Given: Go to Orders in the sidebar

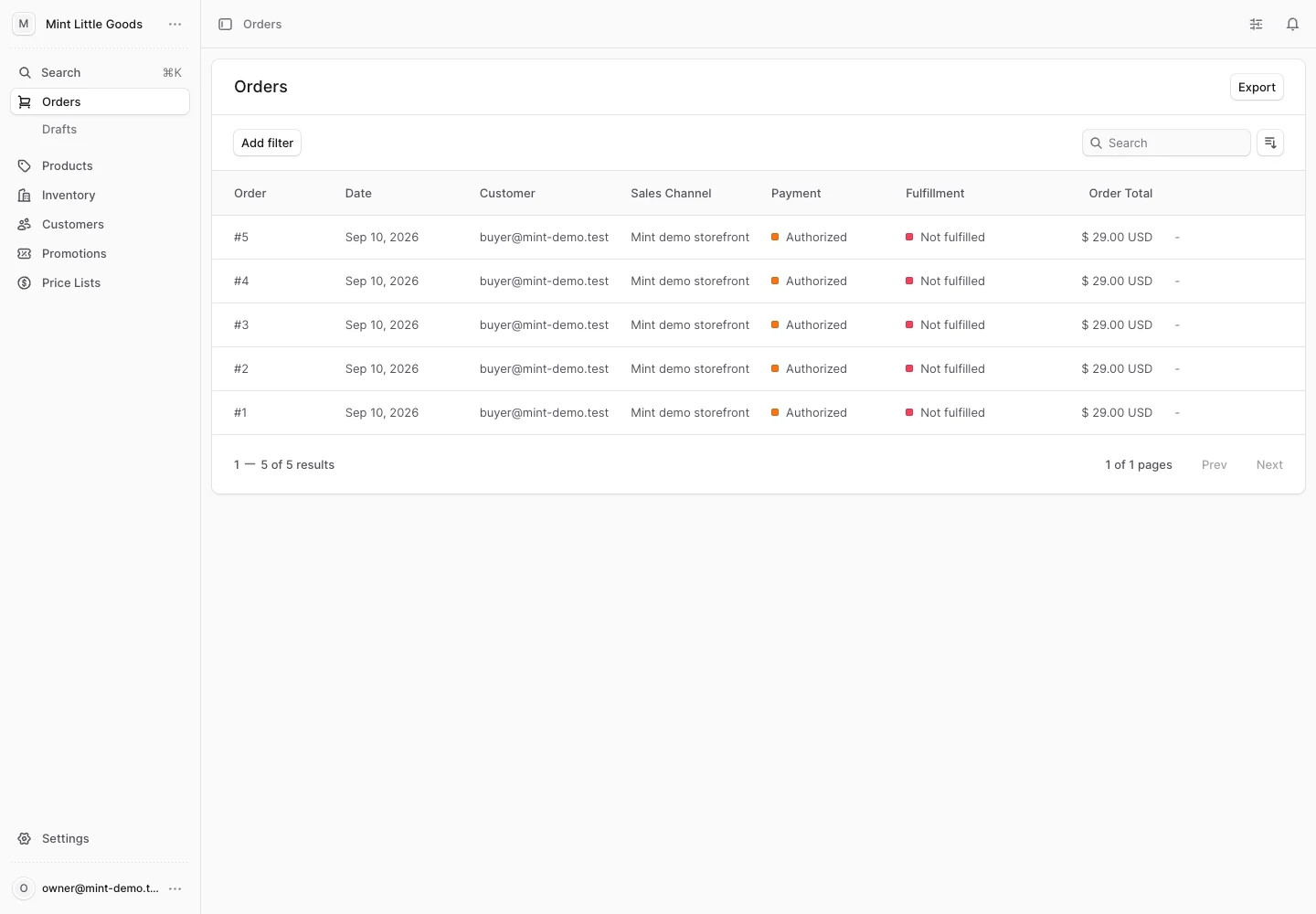Looking at the screenshot, I should pos(100,101).
